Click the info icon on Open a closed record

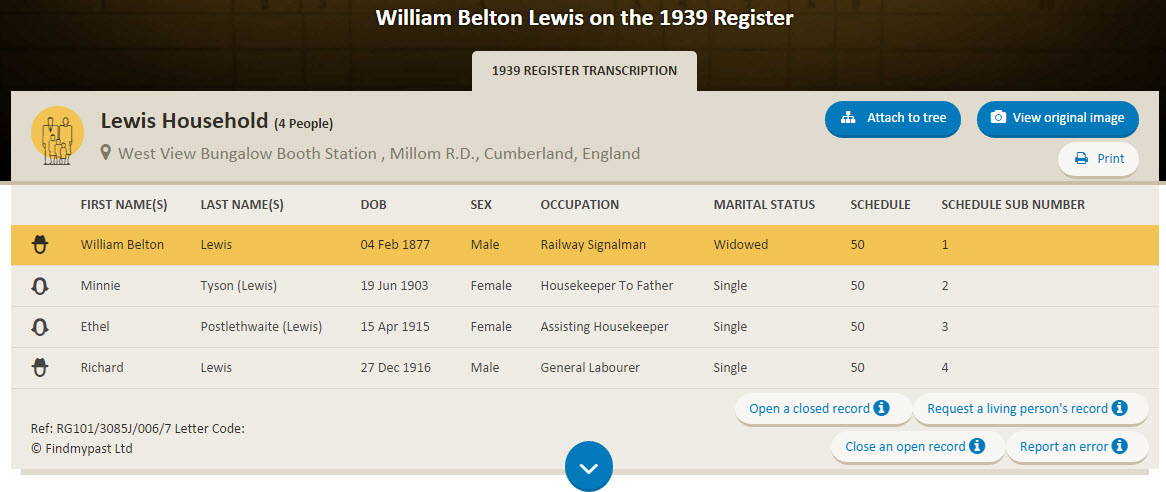click(881, 408)
